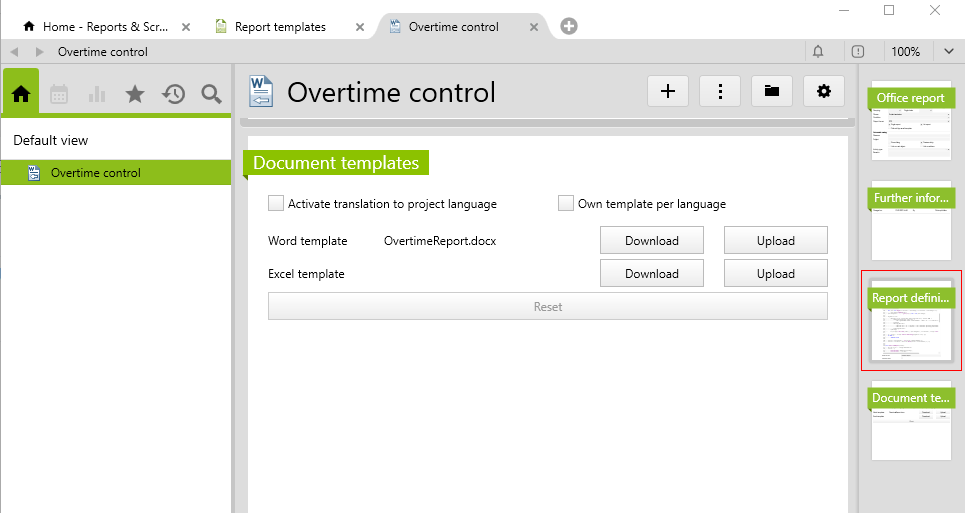Screen dimensions: 965x513
Task: Enable Activate translation to project language
Action: coord(276,204)
